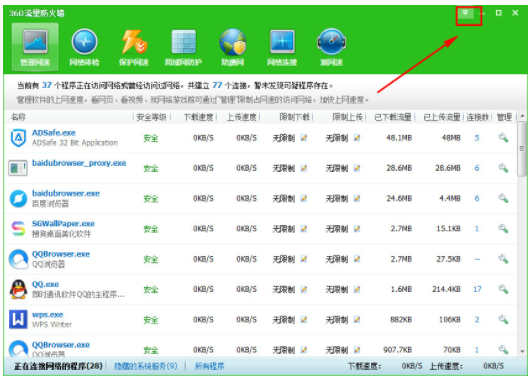Screen dimensions: 532x385
Task: Sort by the 安全等级 column header
Action: point(151,117)
